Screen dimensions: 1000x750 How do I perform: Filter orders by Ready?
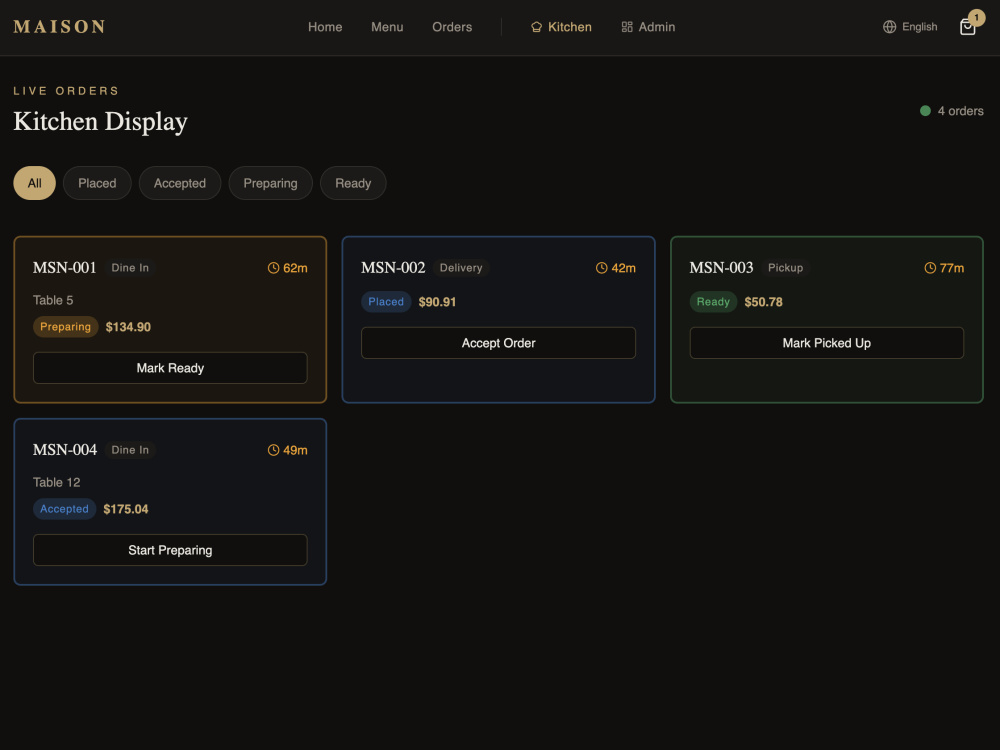[x=353, y=183]
